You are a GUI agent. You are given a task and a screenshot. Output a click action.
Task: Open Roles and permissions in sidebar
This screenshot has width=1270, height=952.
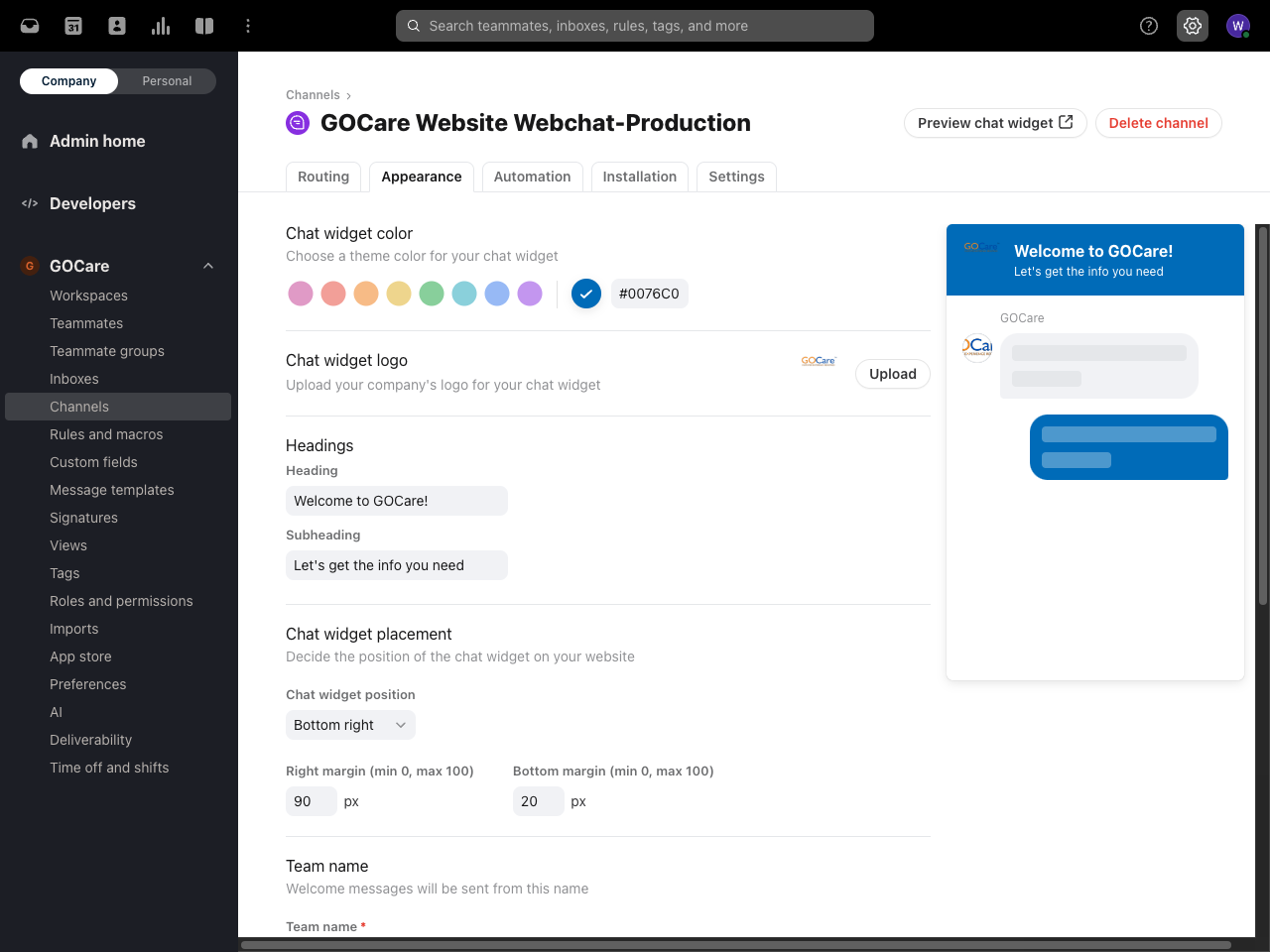[x=121, y=601]
